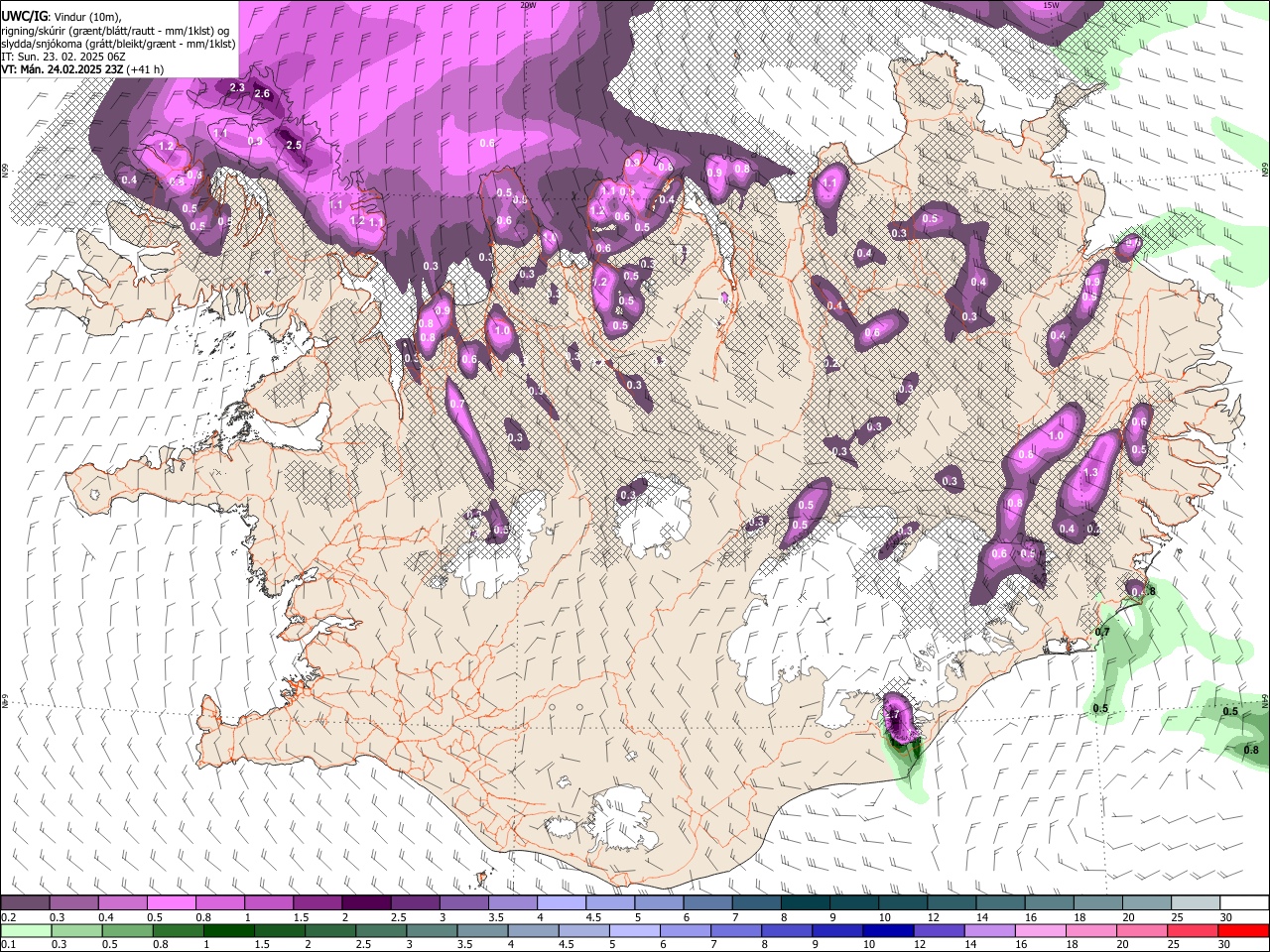Viewport: 1270px width, 952px height.
Task: Select the lower legend swatch labeled 18
Action: point(1092,930)
